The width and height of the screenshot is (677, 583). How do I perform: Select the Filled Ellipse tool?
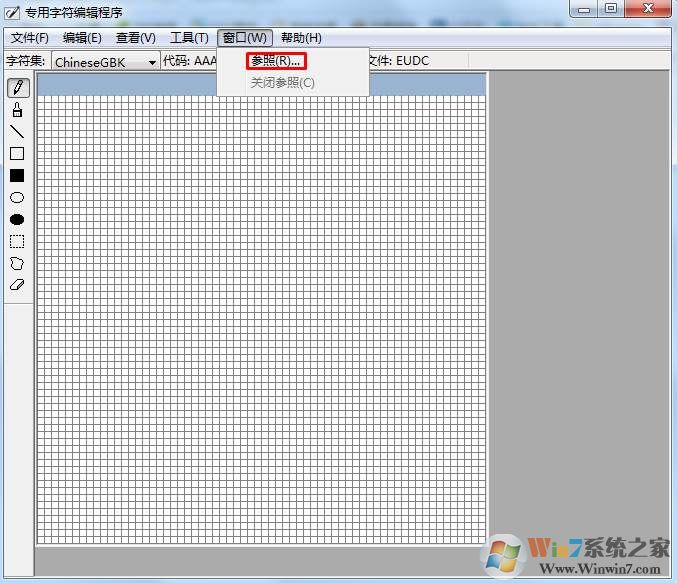point(17,220)
